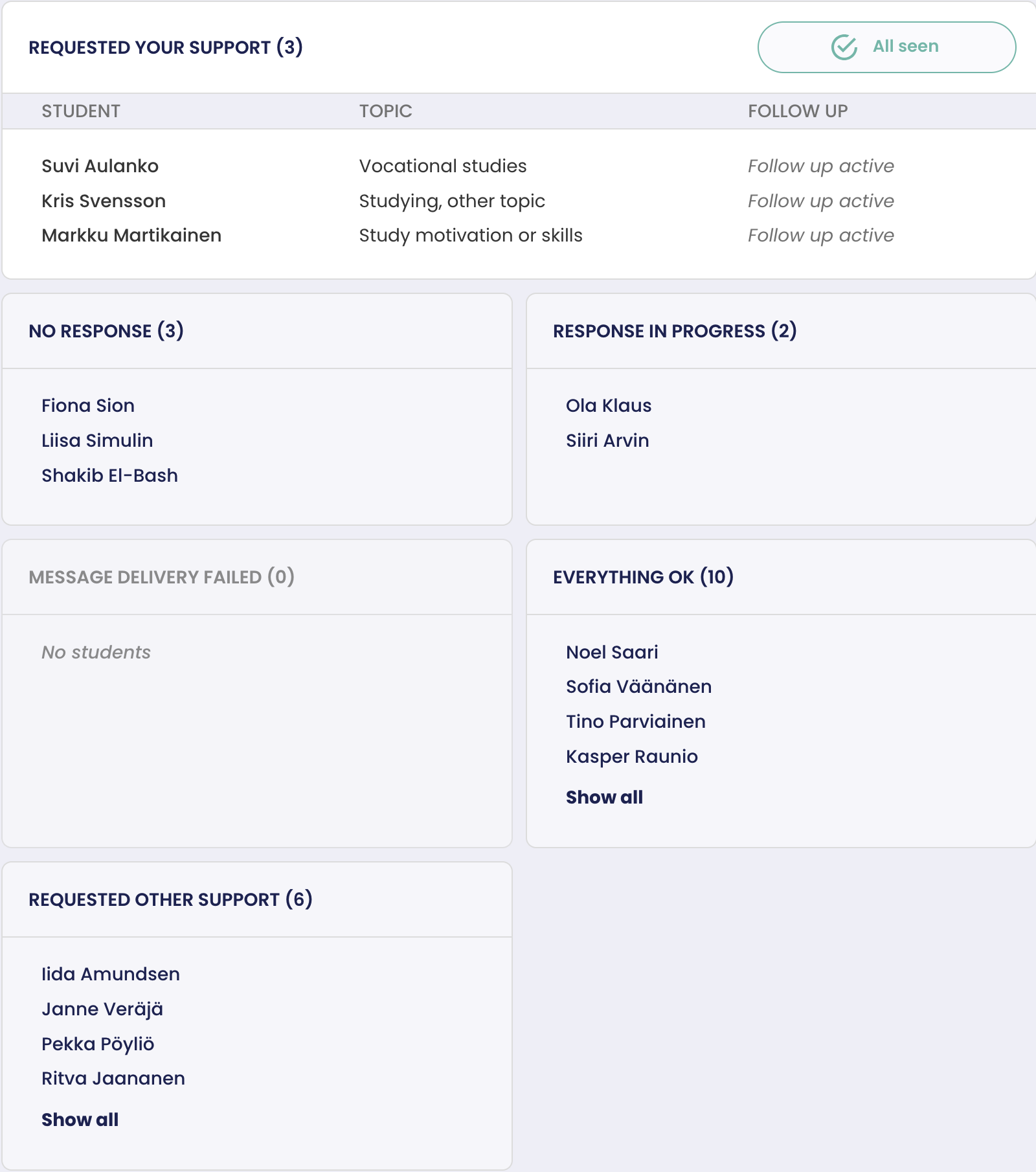The width and height of the screenshot is (1036, 1172).
Task: Click Janne Veräjä's name
Action: pos(102,1009)
